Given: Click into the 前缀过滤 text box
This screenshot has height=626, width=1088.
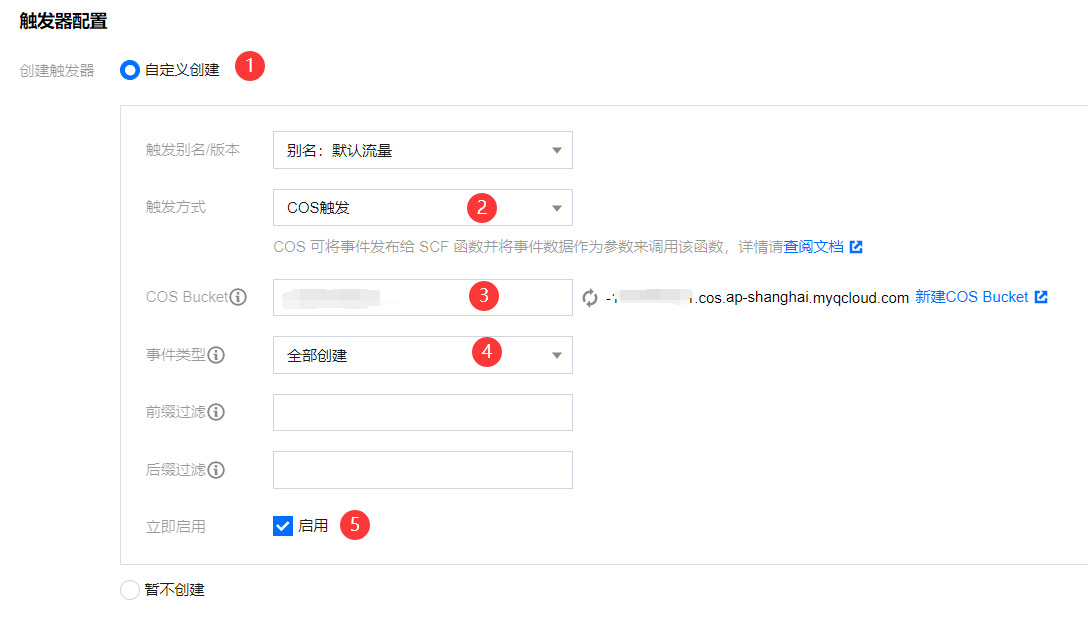Looking at the screenshot, I should (422, 412).
